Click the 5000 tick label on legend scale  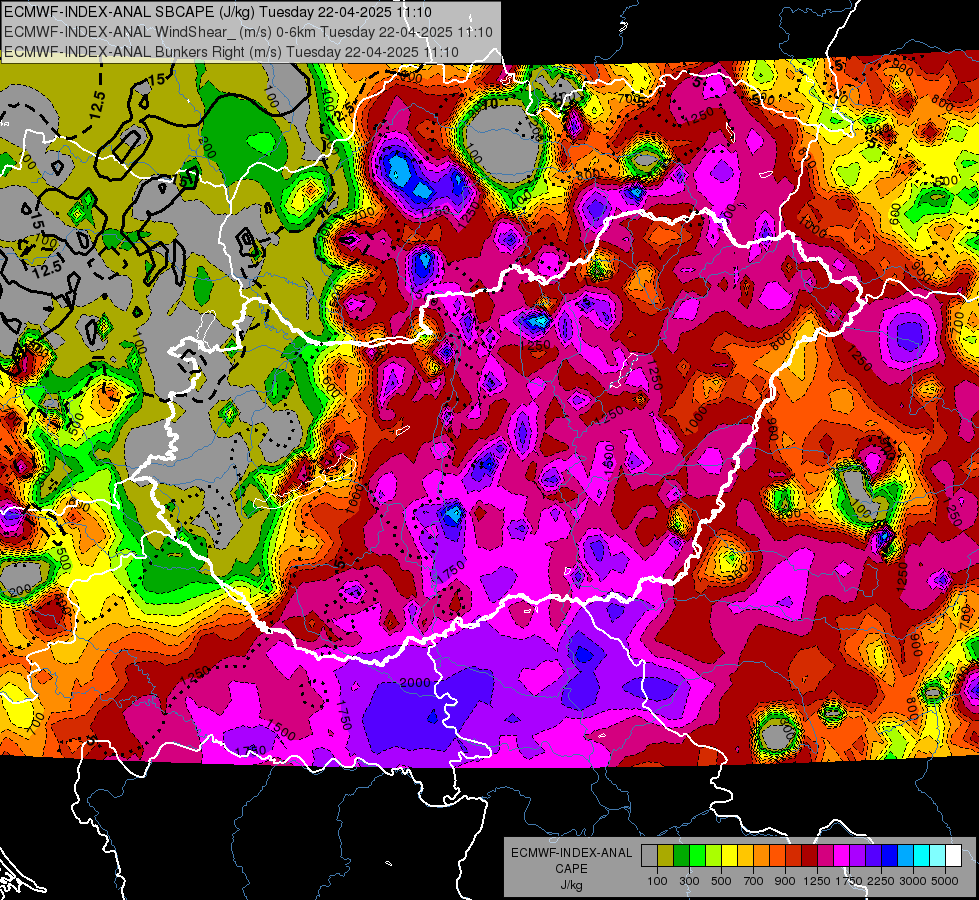coord(945,881)
